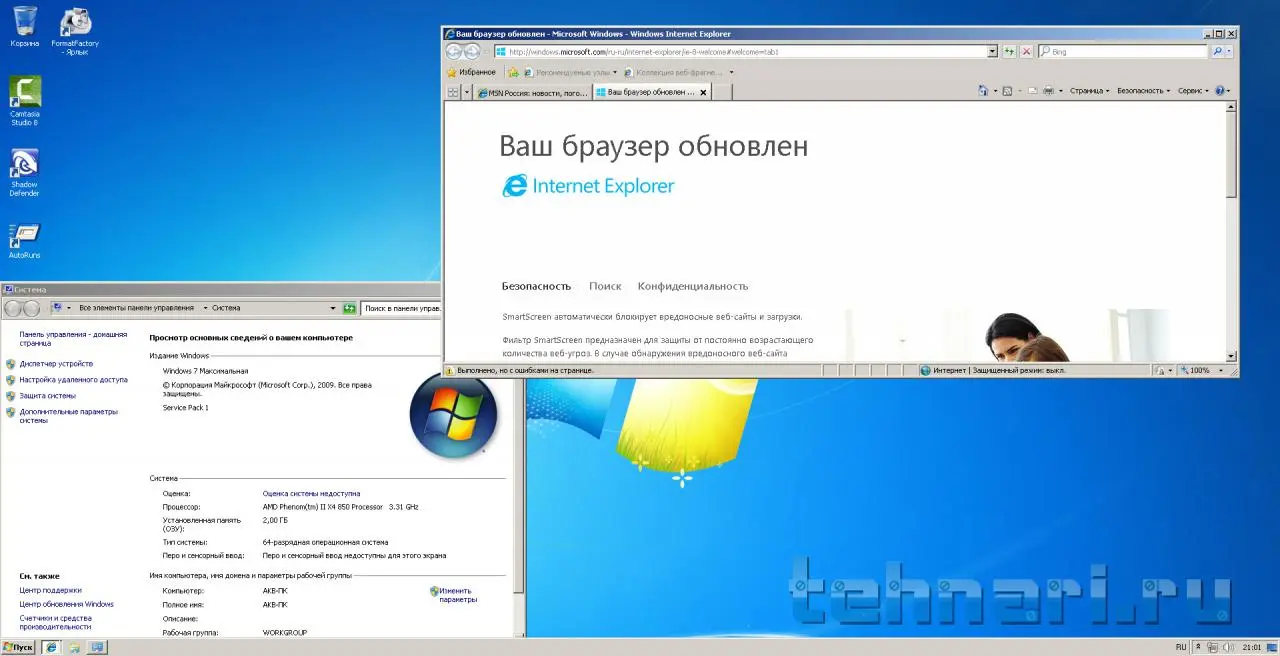The image size is (1280, 656).
Task: Open the Пуск start button
Action: 18,647
